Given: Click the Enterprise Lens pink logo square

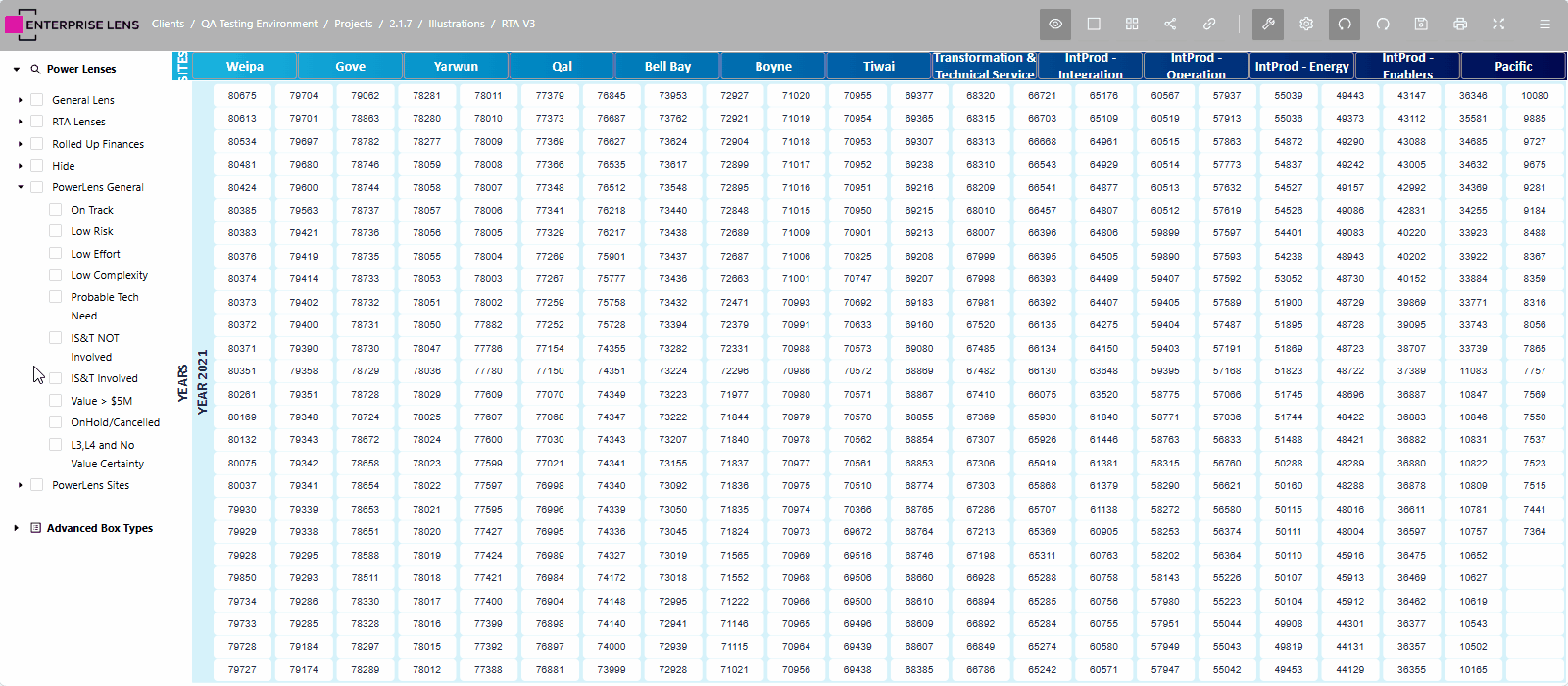Looking at the screenshot, I should [14, 24].
